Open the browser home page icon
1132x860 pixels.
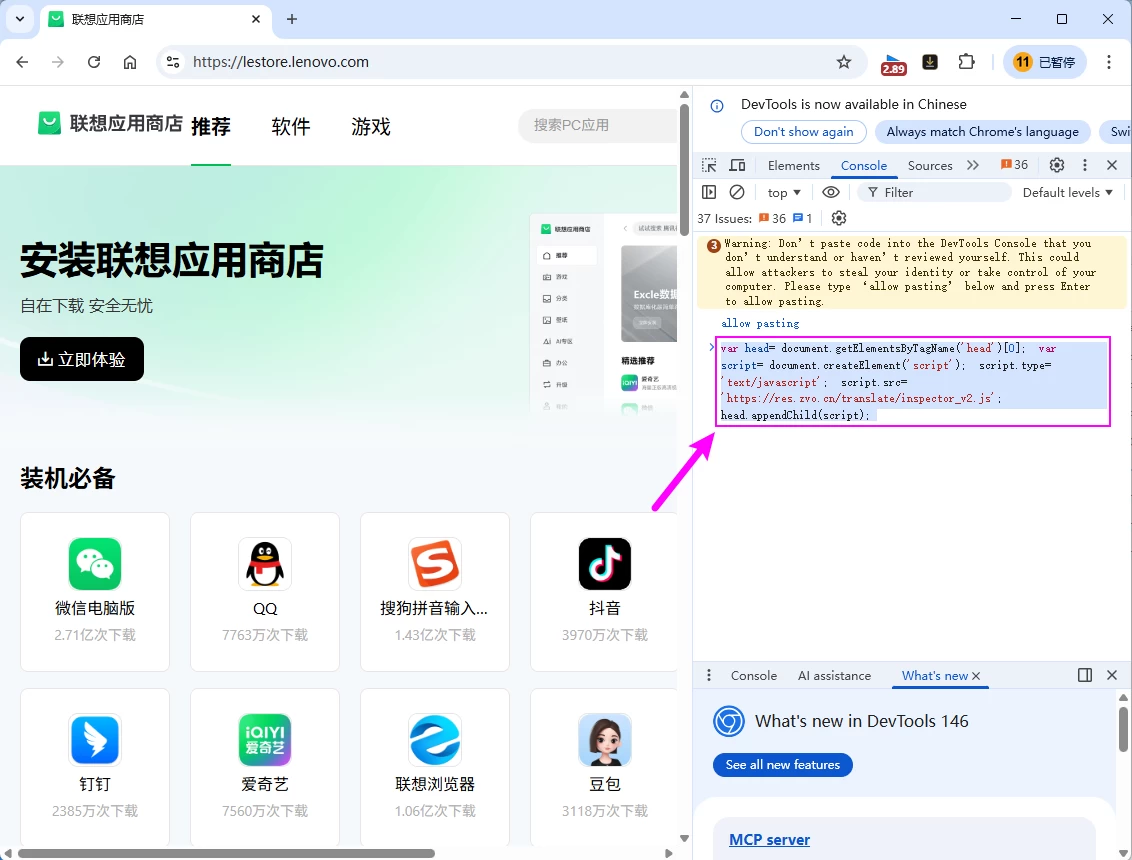click(130, 62)
